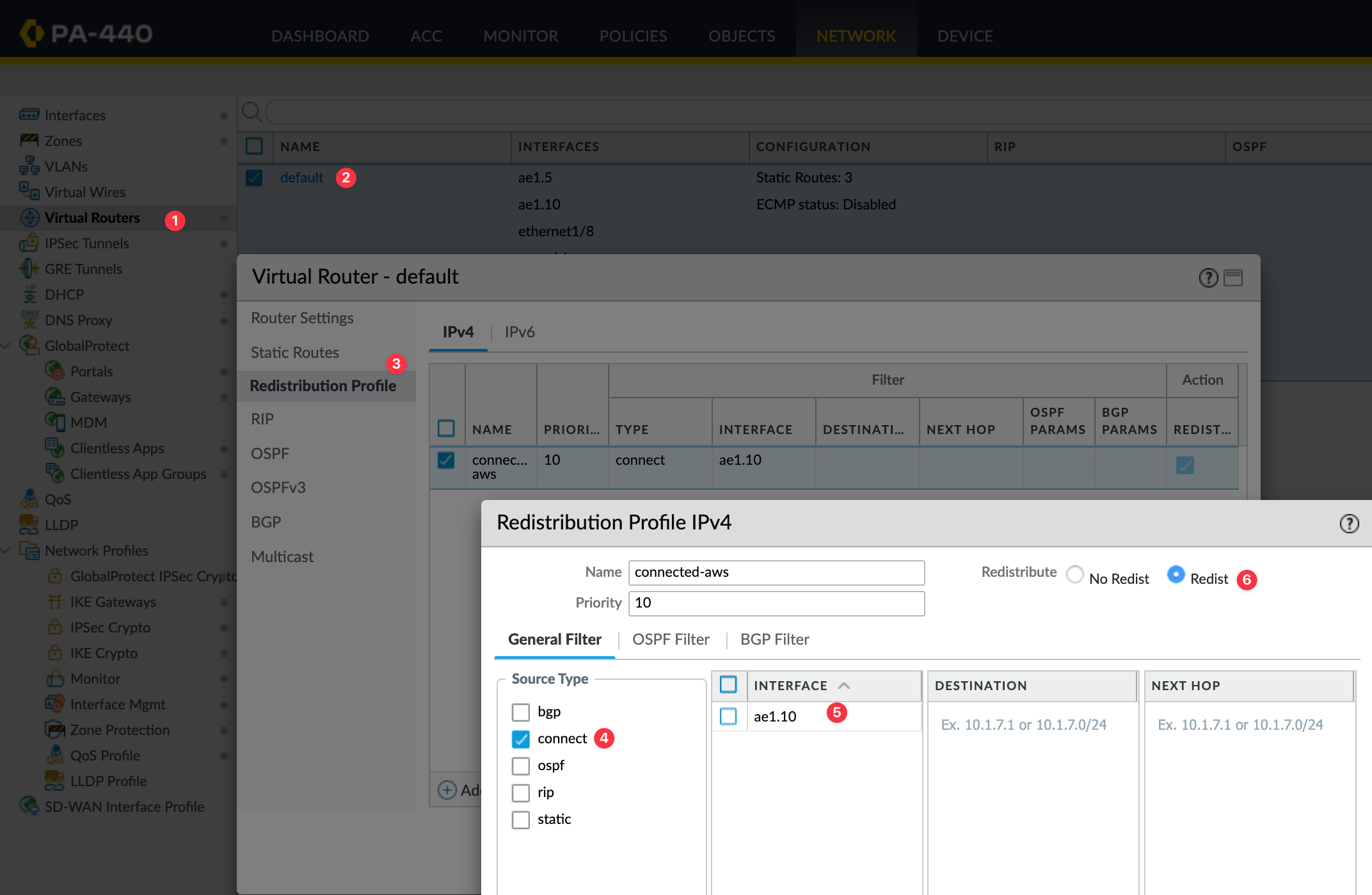1372x895 pixels.
Task: Click the INTERFACE column sort arrow
Action: (x=844, y=686)
